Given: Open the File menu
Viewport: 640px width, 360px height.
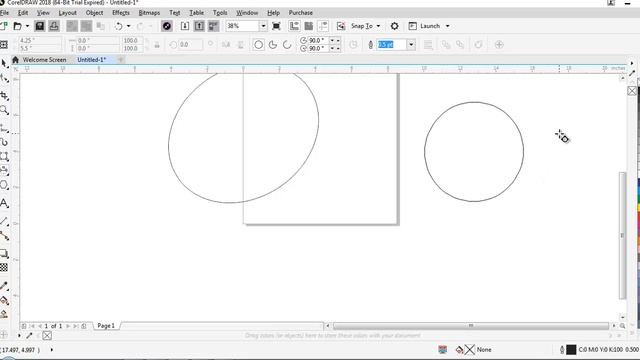Looking at the screenshot, I should pyautogui.click(x=4, y=13).
